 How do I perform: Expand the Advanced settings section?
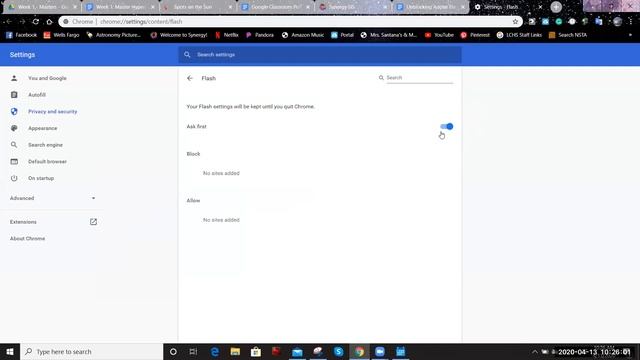[52, 198]
